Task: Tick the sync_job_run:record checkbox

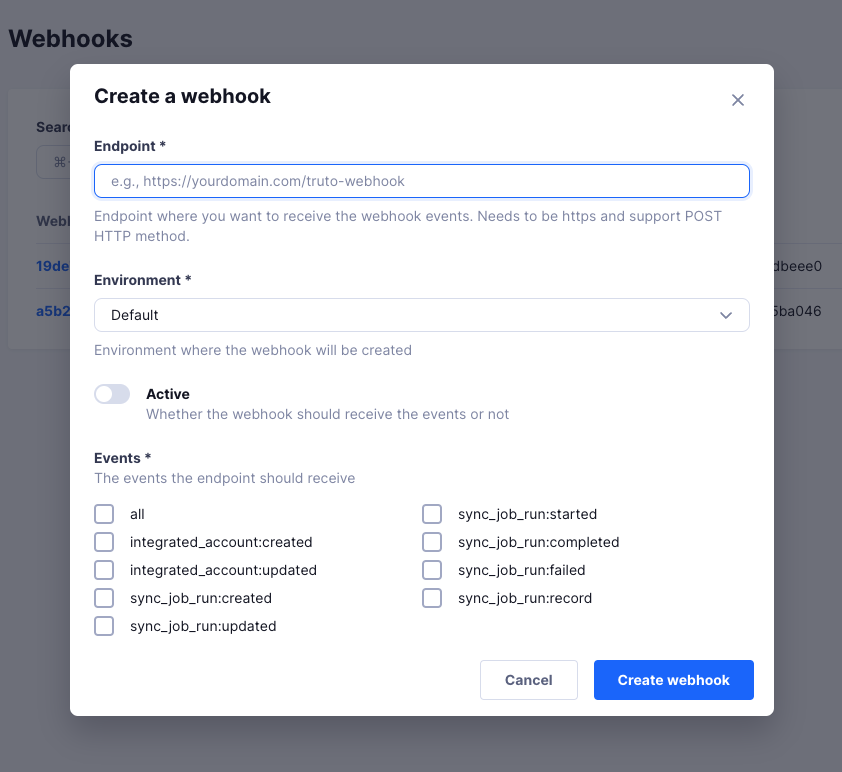Action: [x=432, y=598]
